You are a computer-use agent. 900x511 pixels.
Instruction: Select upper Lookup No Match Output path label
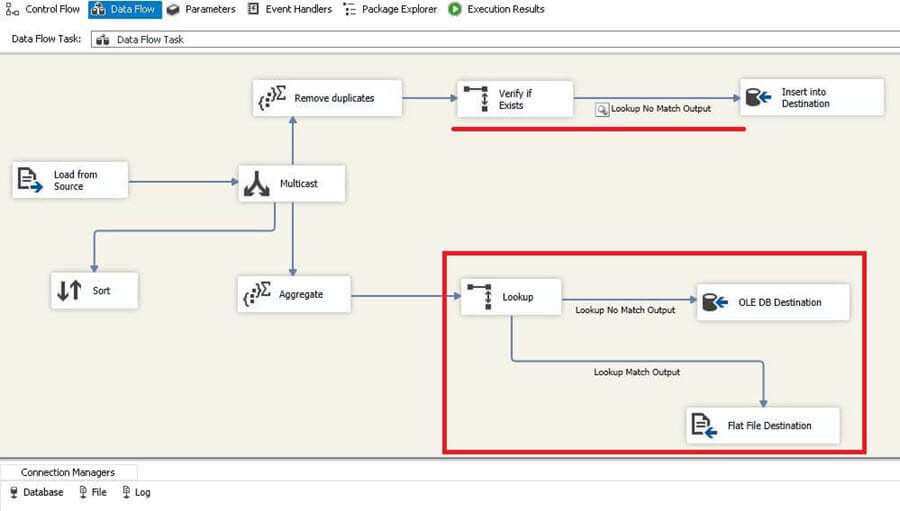click(661, 109)
